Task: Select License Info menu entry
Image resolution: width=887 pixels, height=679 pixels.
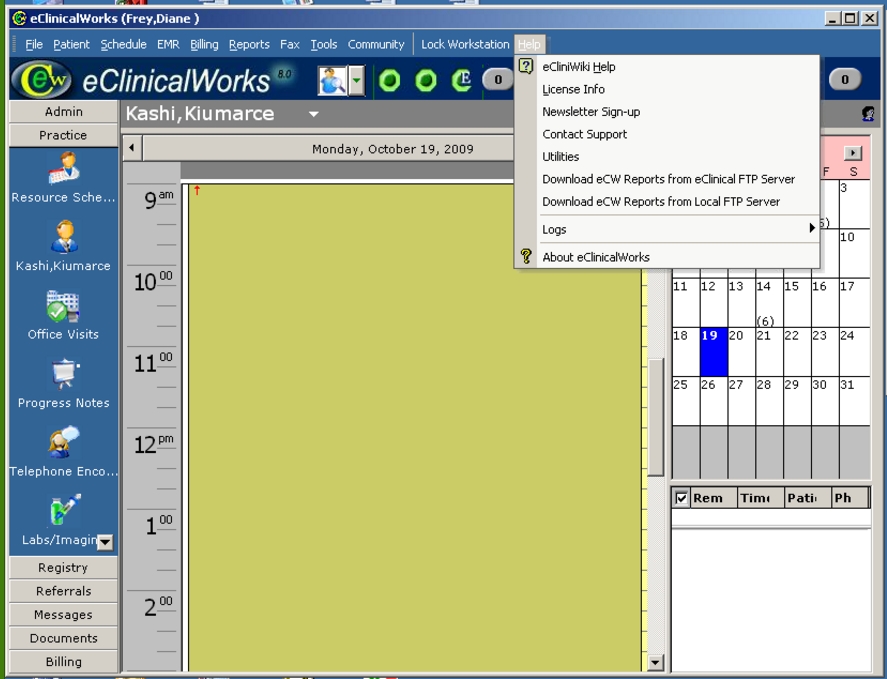Action: 668,89
